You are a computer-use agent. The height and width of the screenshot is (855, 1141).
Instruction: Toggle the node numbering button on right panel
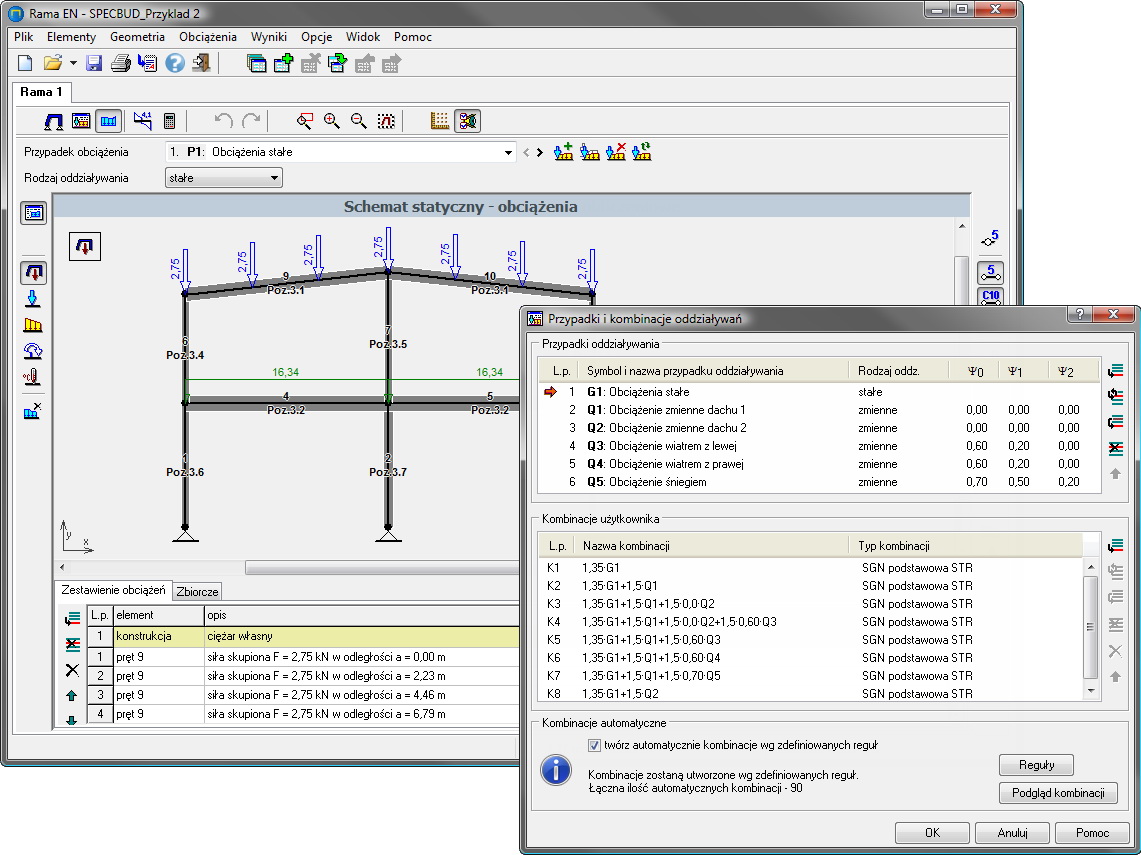(990, 240)
